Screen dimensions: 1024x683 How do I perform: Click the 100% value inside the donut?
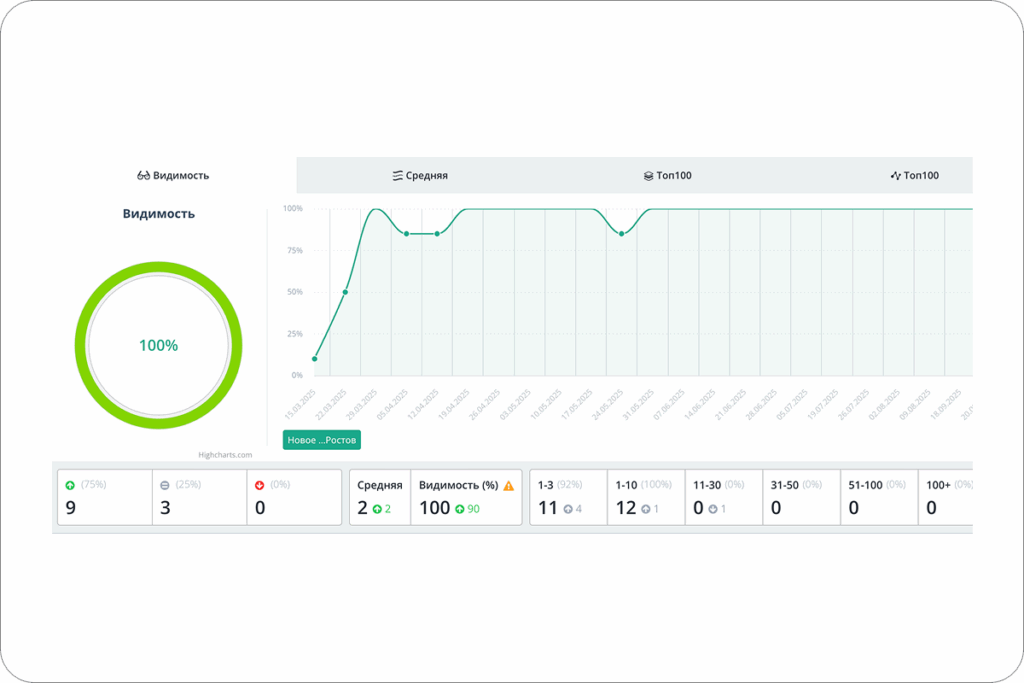click(x=159, y=345)
